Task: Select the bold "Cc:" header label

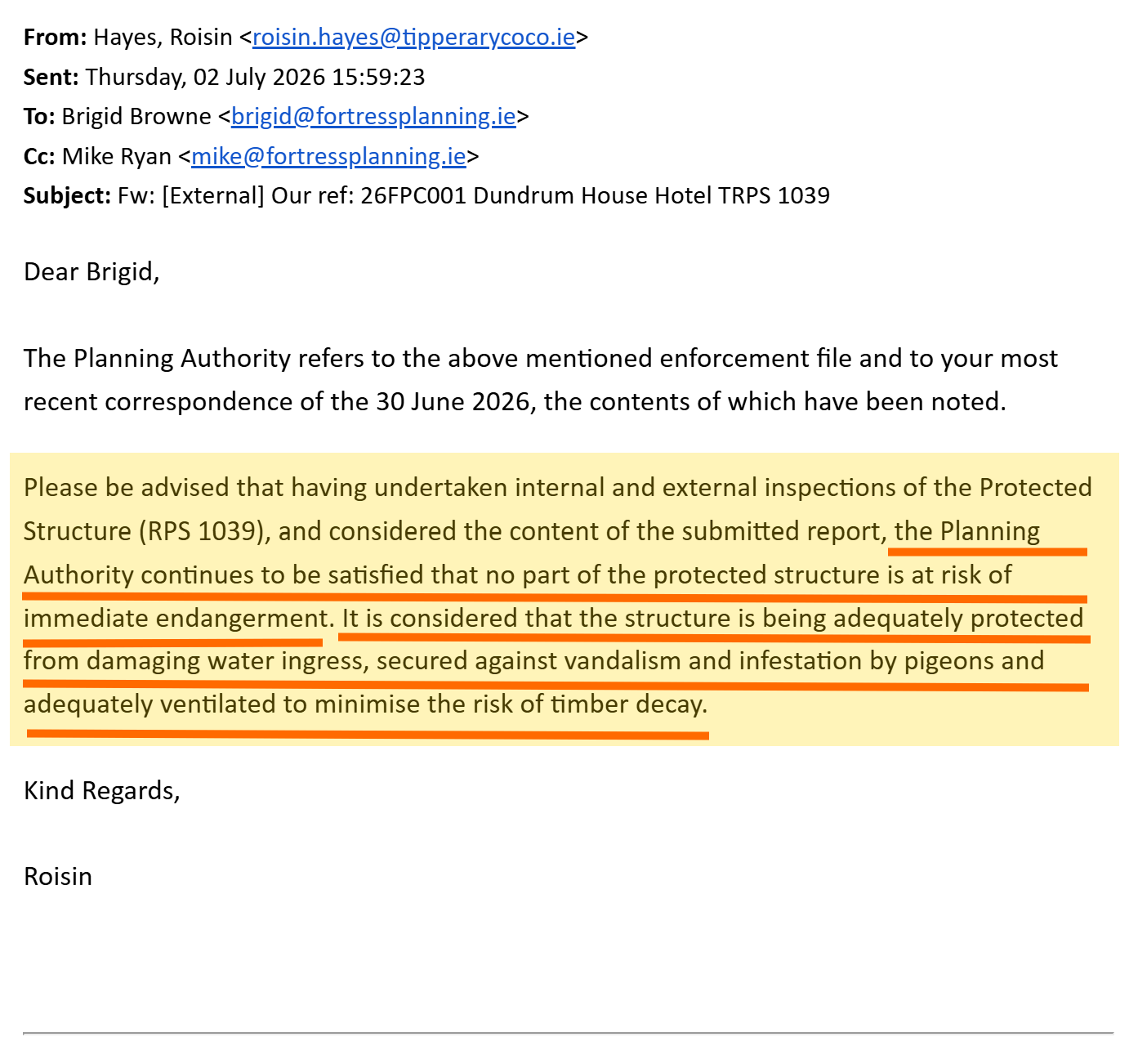Action: [x=40, y=156]
